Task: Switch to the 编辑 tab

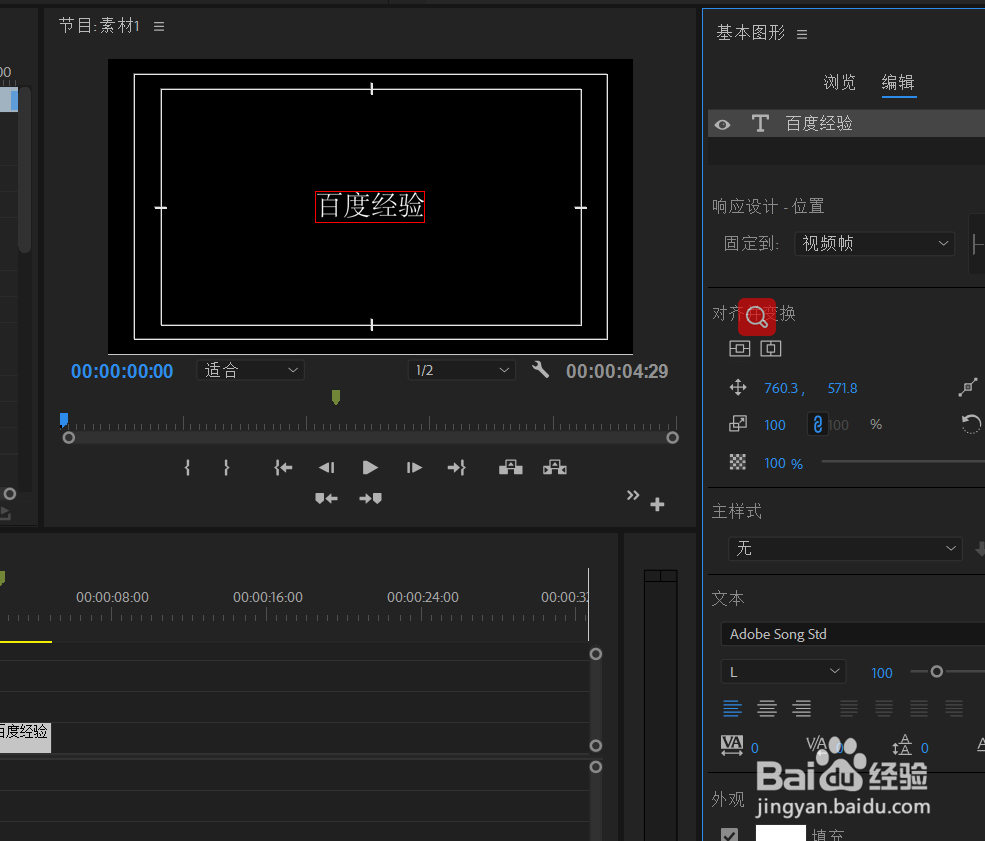Action: pyautogui.click(x=898, y=82)
